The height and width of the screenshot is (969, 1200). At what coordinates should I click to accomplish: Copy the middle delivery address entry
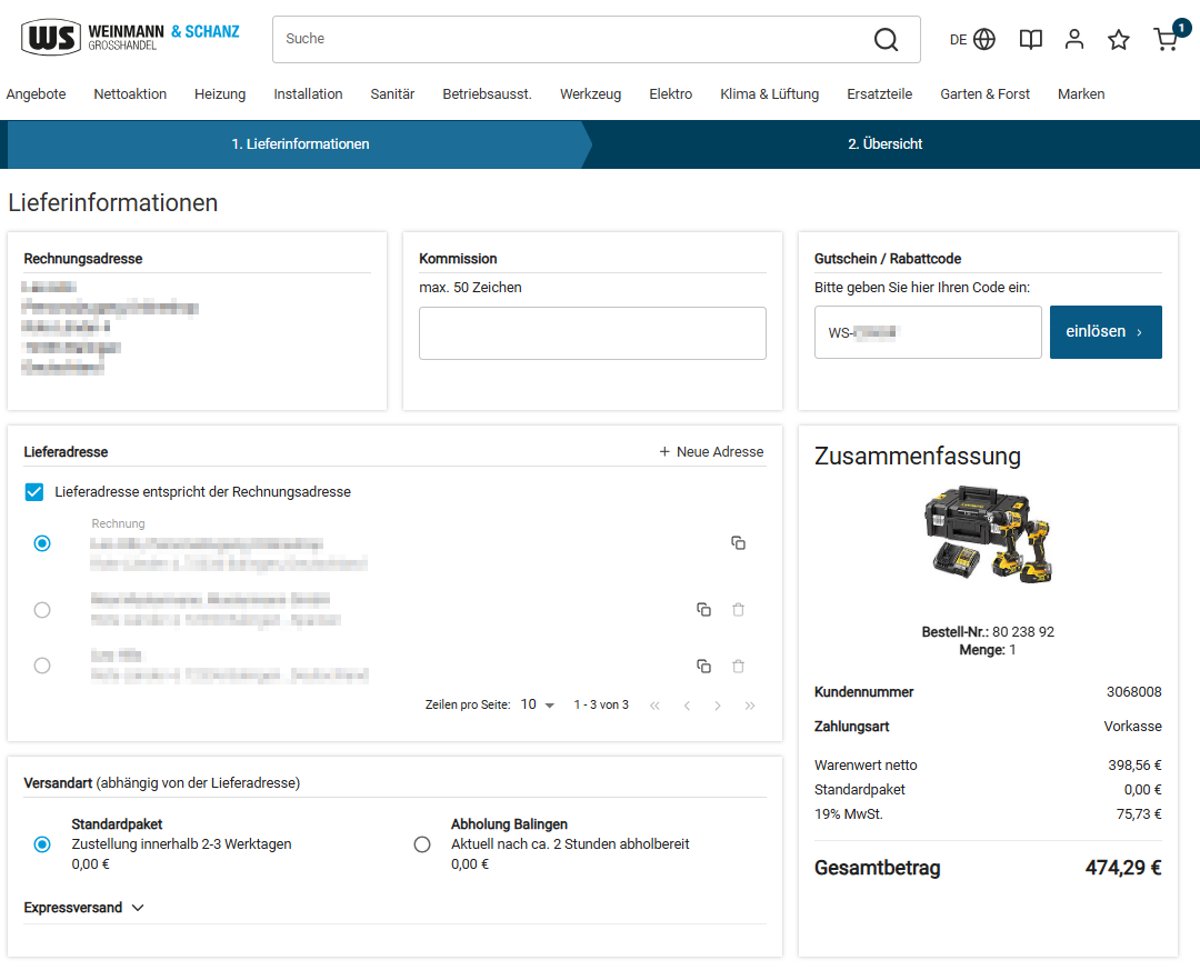[704, 609]
